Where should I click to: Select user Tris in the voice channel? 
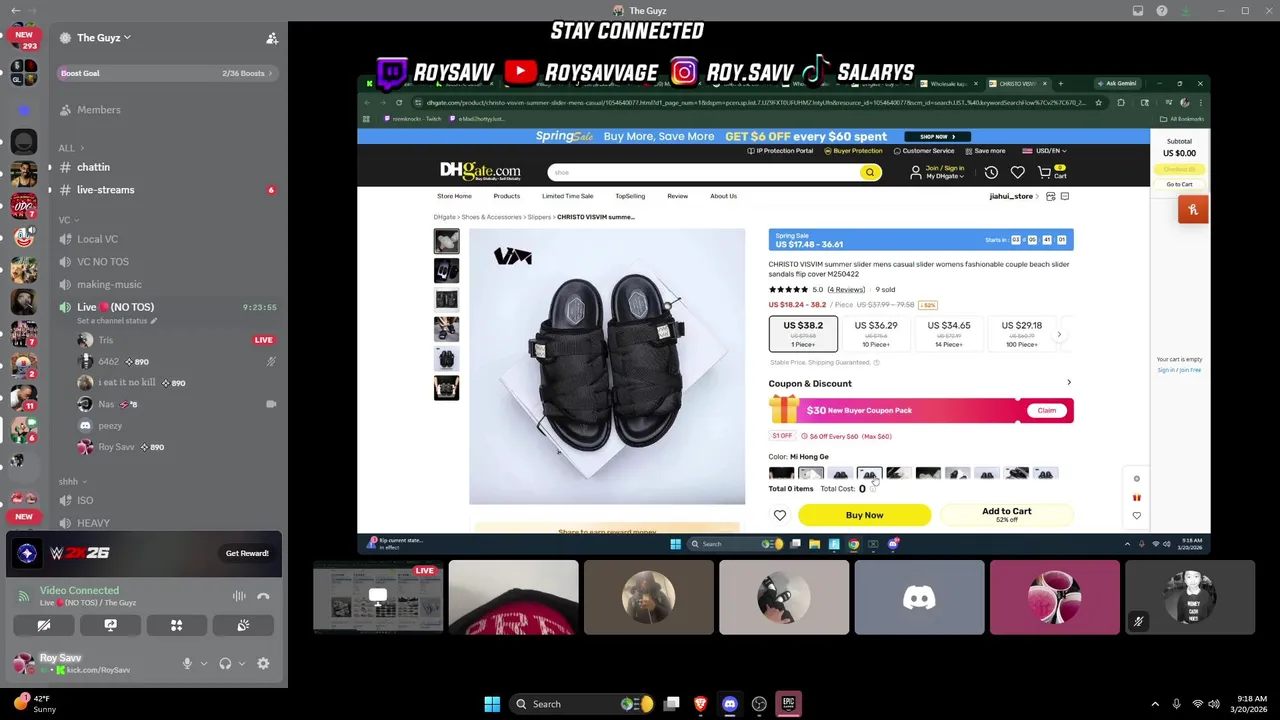pyautogui.click(x=105, y=340)
